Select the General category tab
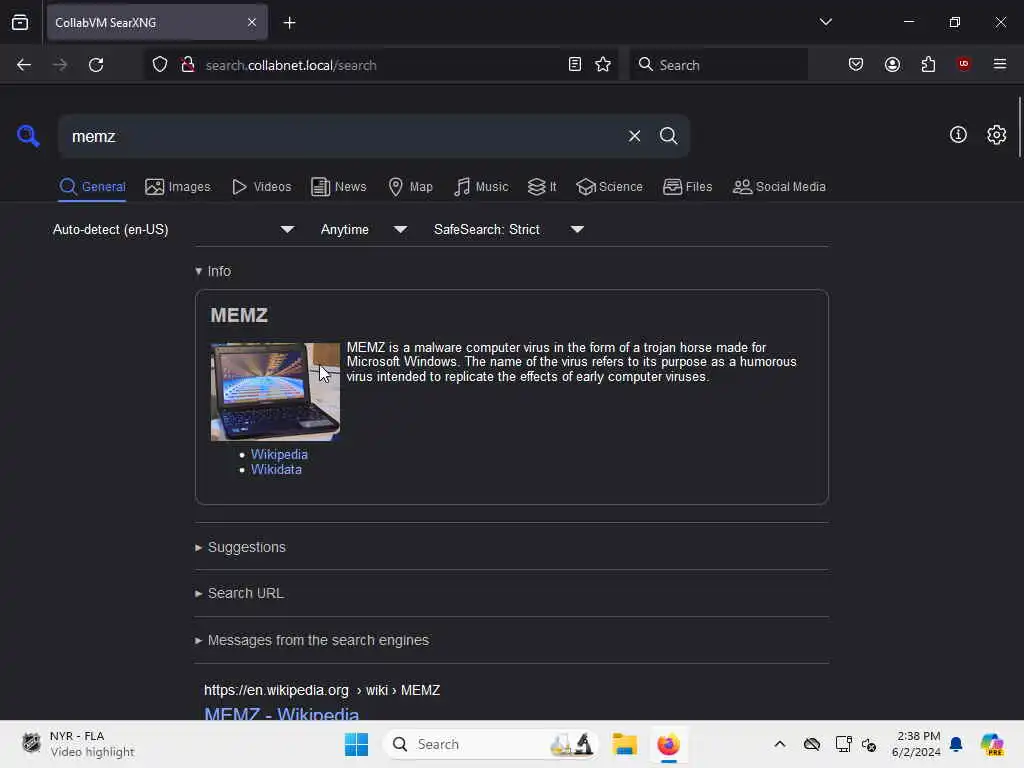The height and width of the screenshot is (768, 1024). (x=92, y=187)
